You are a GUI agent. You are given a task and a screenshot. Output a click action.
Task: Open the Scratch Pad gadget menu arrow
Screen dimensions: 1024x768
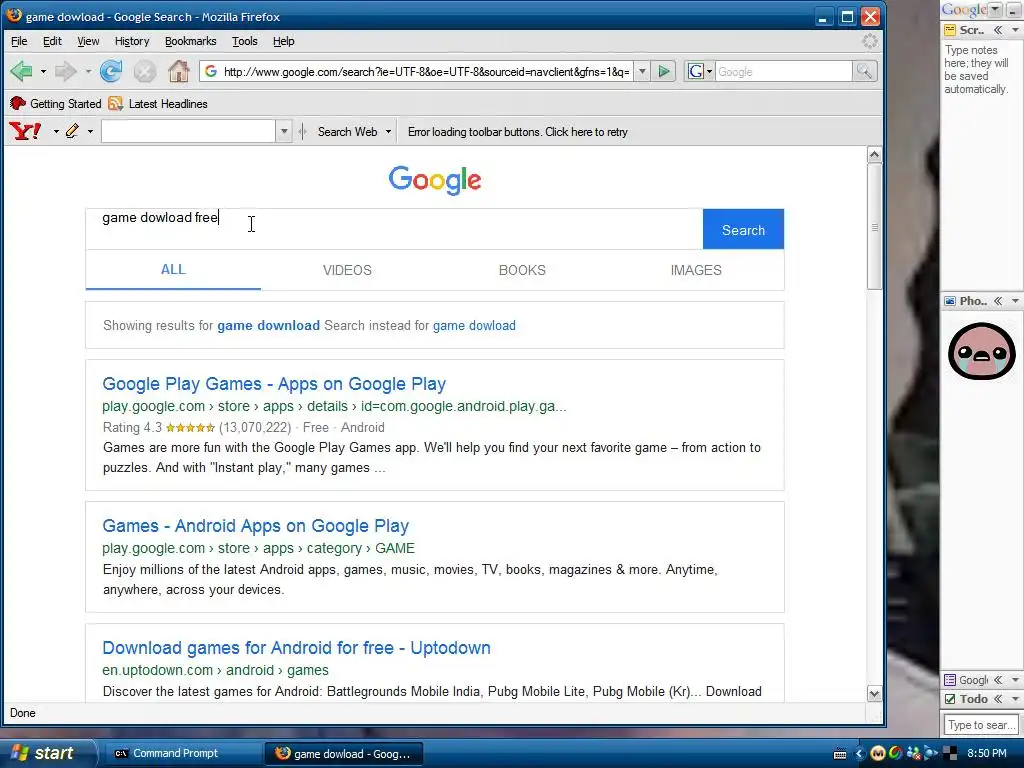click(1014, 30)
